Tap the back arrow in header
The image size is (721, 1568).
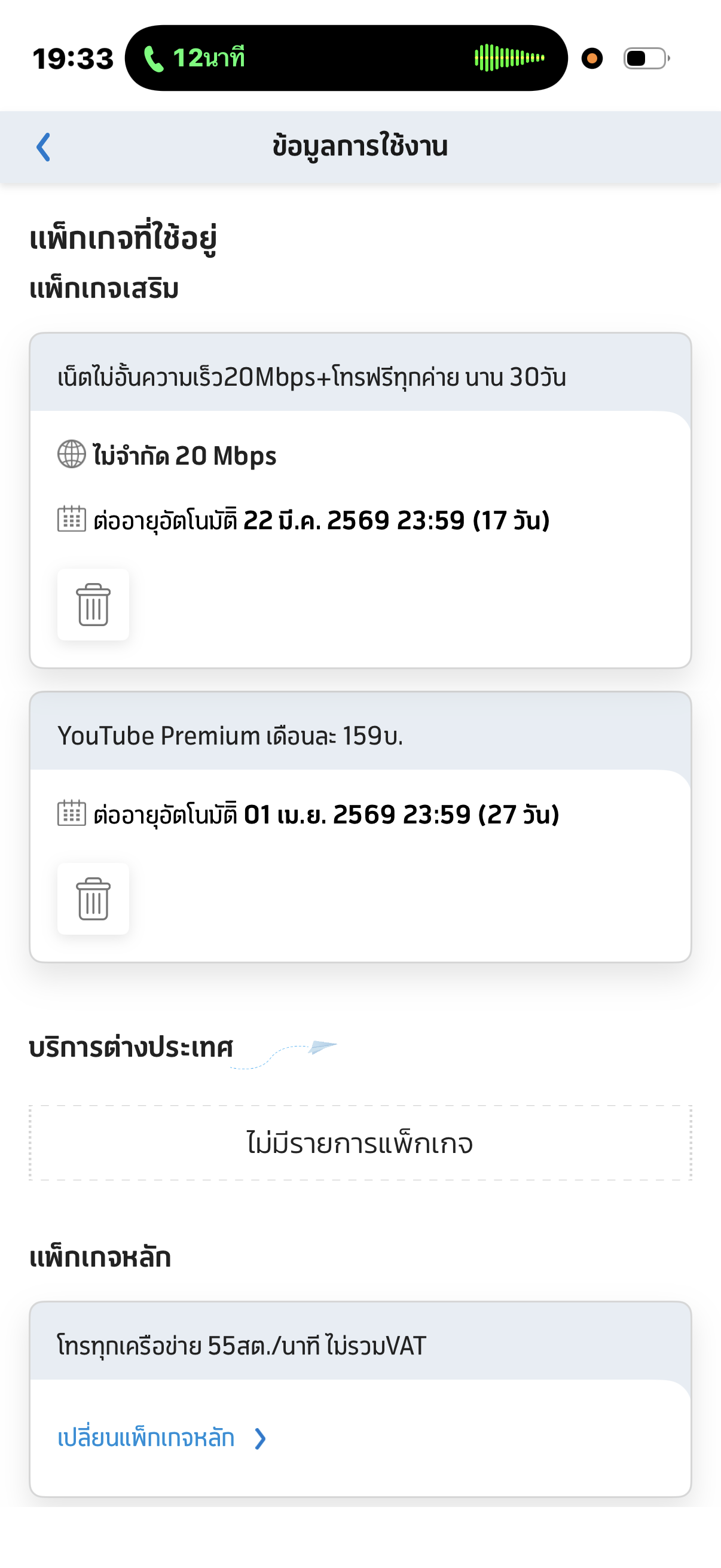click(x=43, y=147)
